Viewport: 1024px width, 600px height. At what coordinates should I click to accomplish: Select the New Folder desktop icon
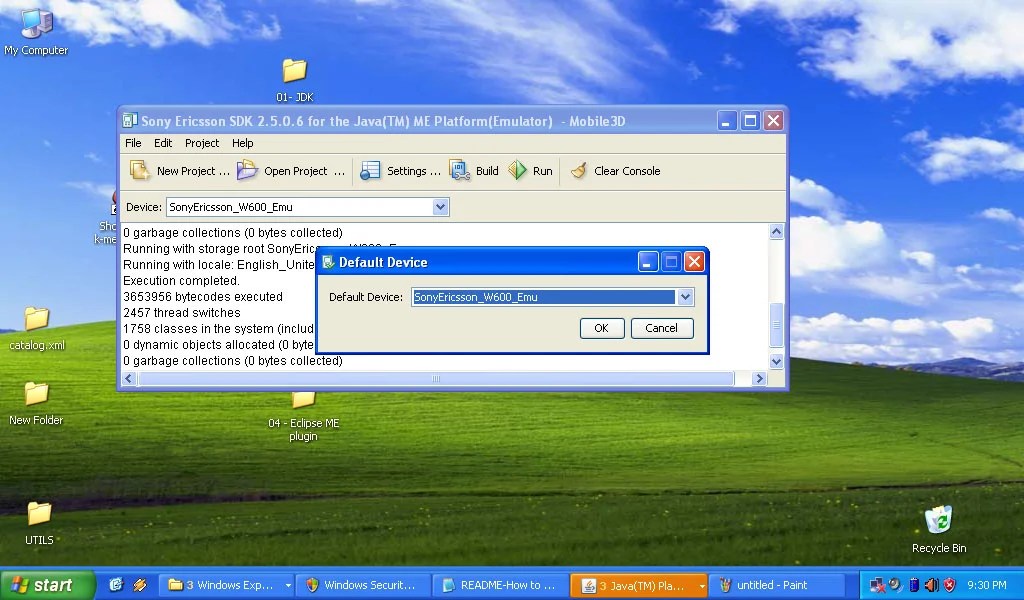(x=36, y=404)
